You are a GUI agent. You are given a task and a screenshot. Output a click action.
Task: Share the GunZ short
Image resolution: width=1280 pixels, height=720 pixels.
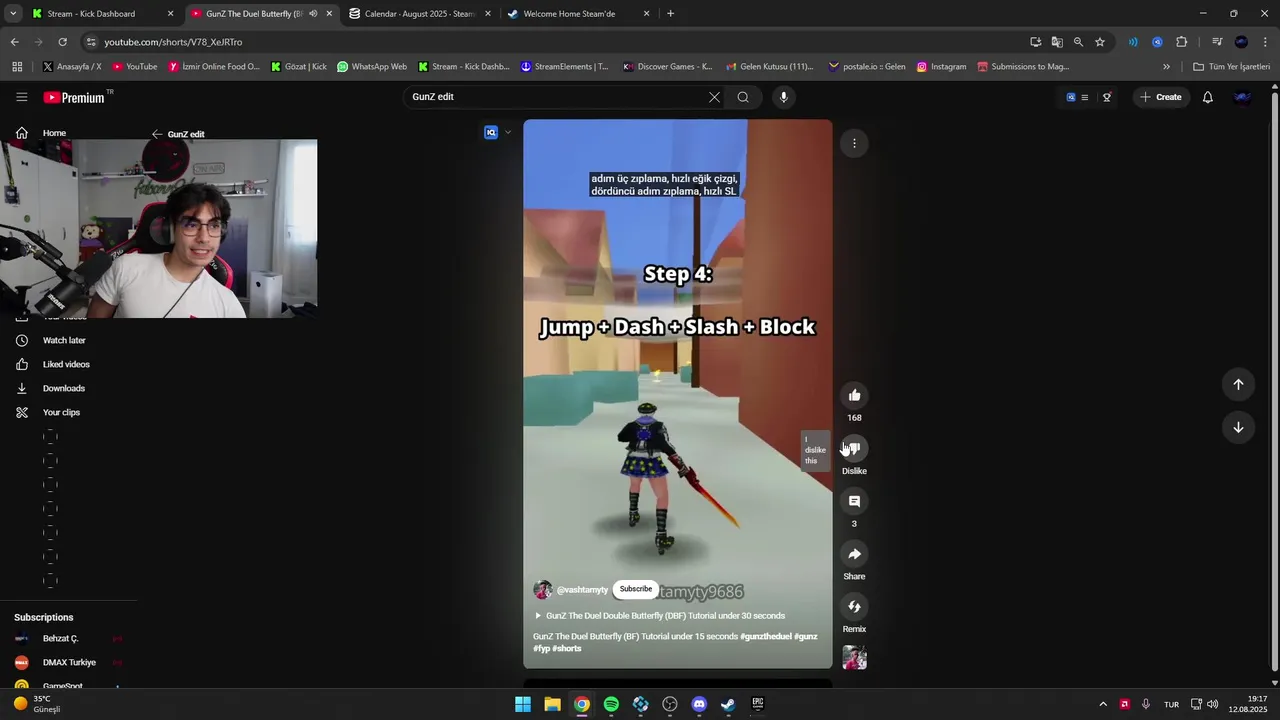pyautogui.click(x=854, y=554)
